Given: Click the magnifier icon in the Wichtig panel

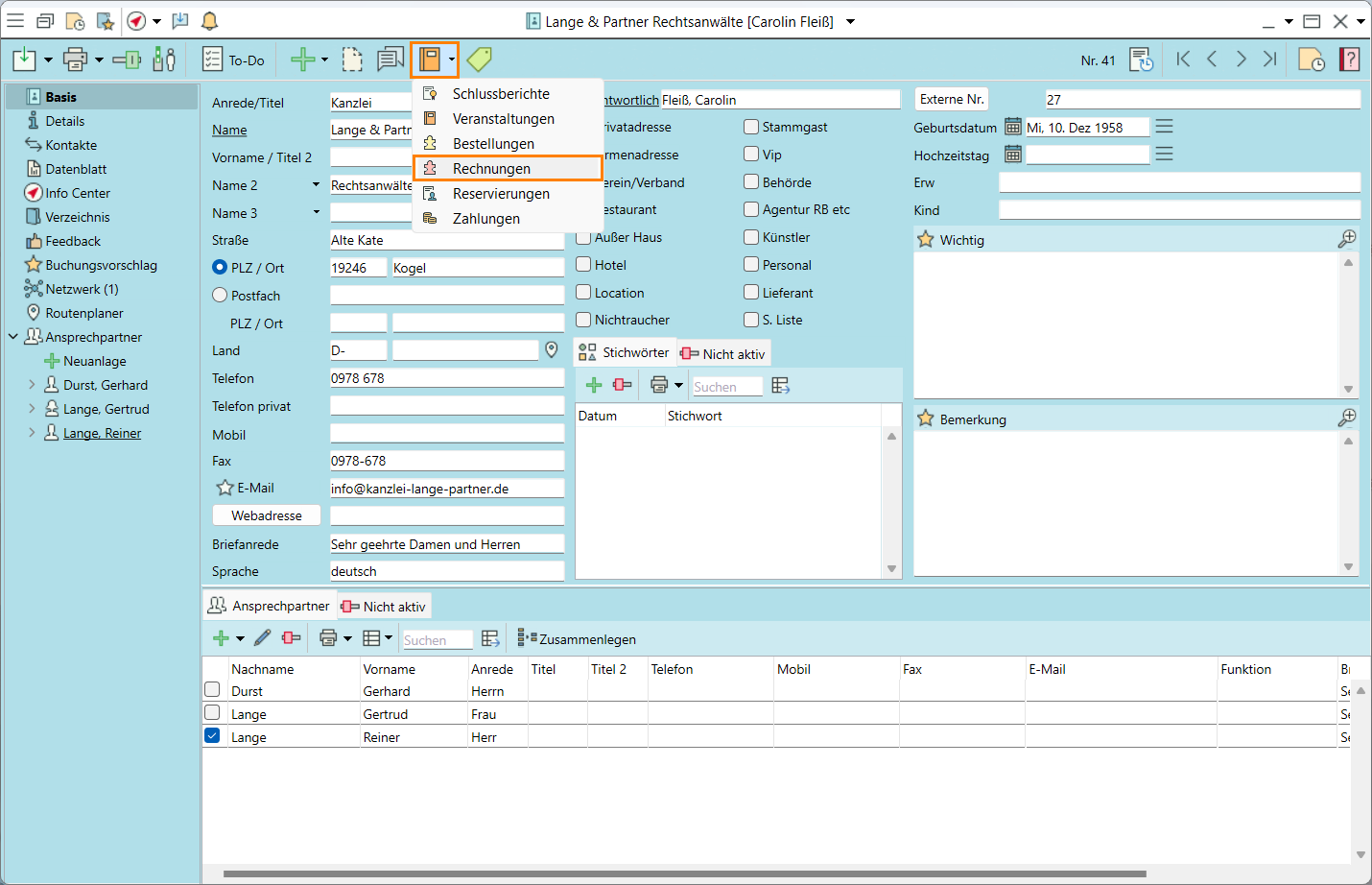Looking at the screenshot, I should pos(1347,239).
